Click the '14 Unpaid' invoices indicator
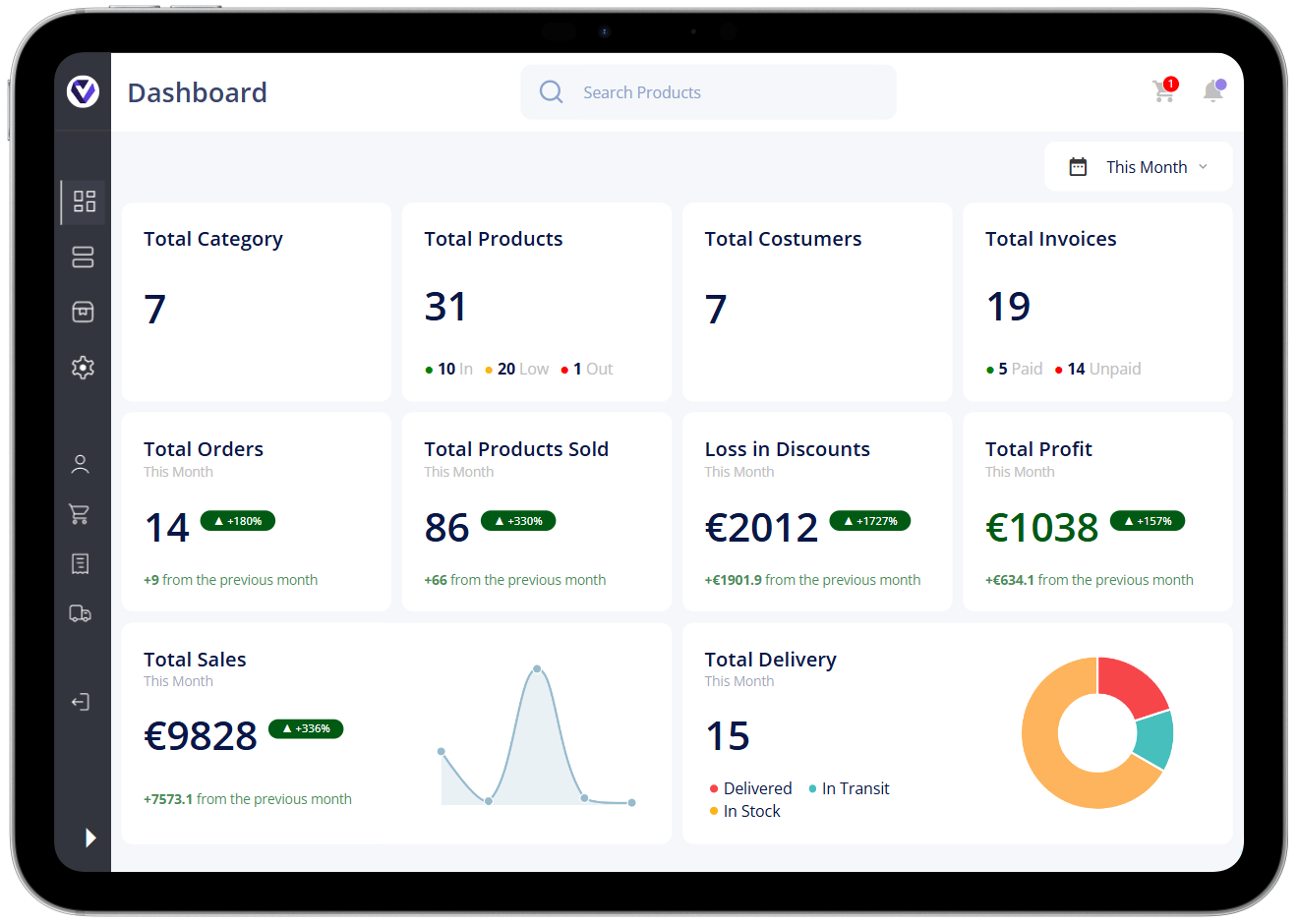Viewport: 1298px width, 924px height. tap(1098, 369)
